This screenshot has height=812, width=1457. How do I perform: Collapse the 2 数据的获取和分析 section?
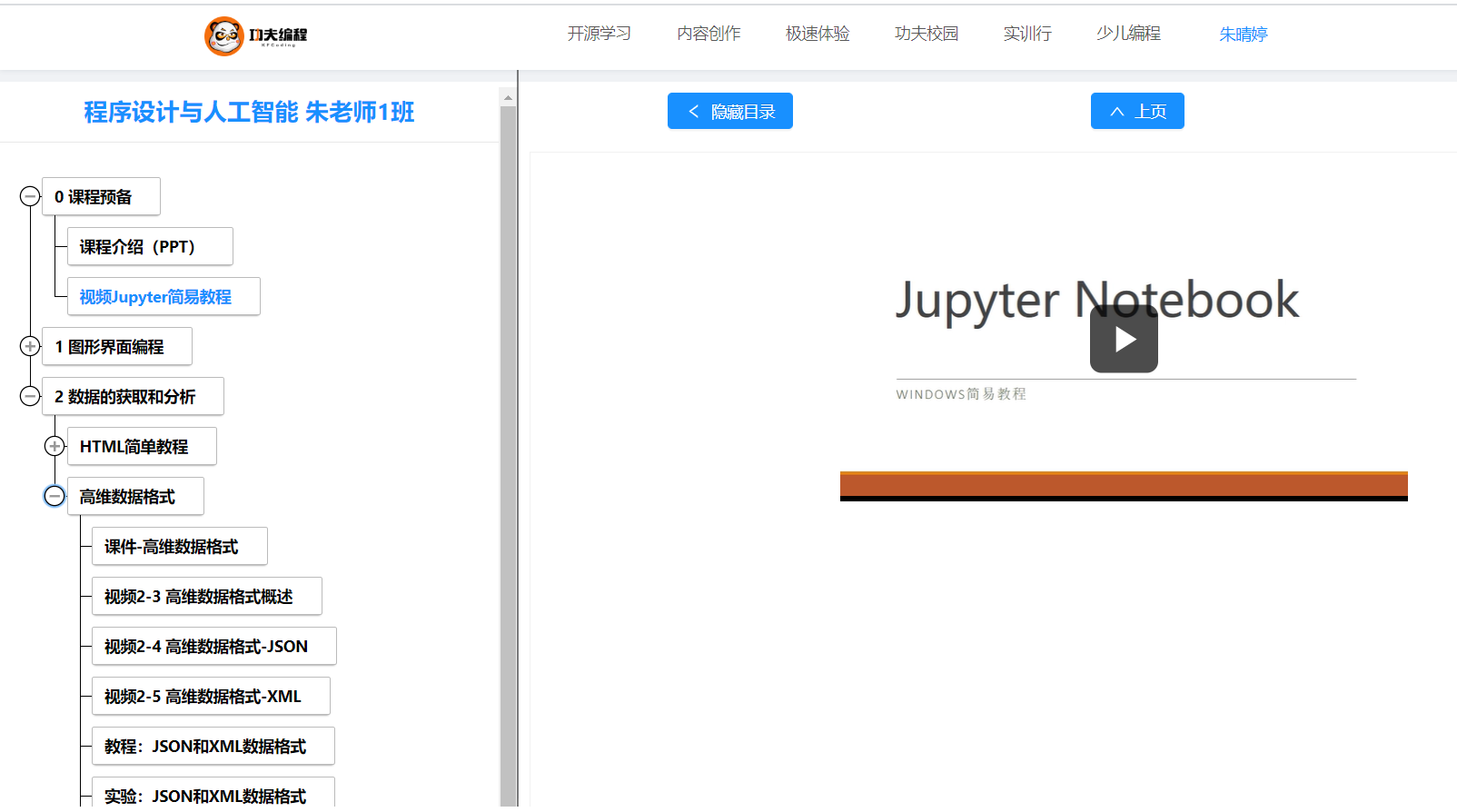30,396
